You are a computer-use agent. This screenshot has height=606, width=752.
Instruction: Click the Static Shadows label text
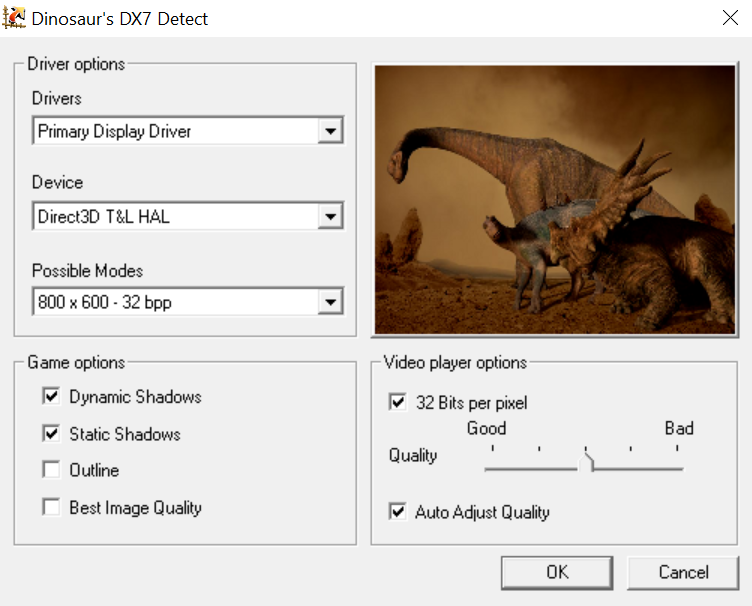coord(125,434)
